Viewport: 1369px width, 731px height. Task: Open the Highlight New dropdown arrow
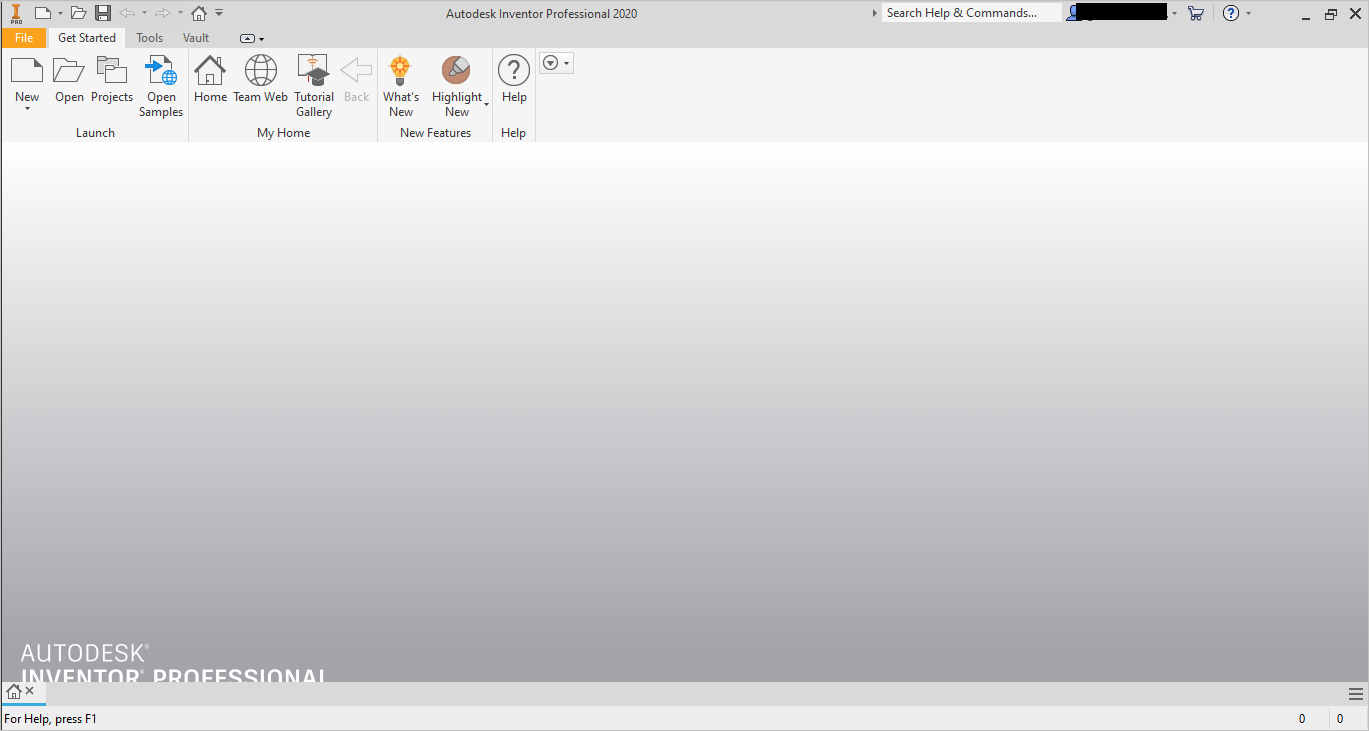(x=487, y=103)
